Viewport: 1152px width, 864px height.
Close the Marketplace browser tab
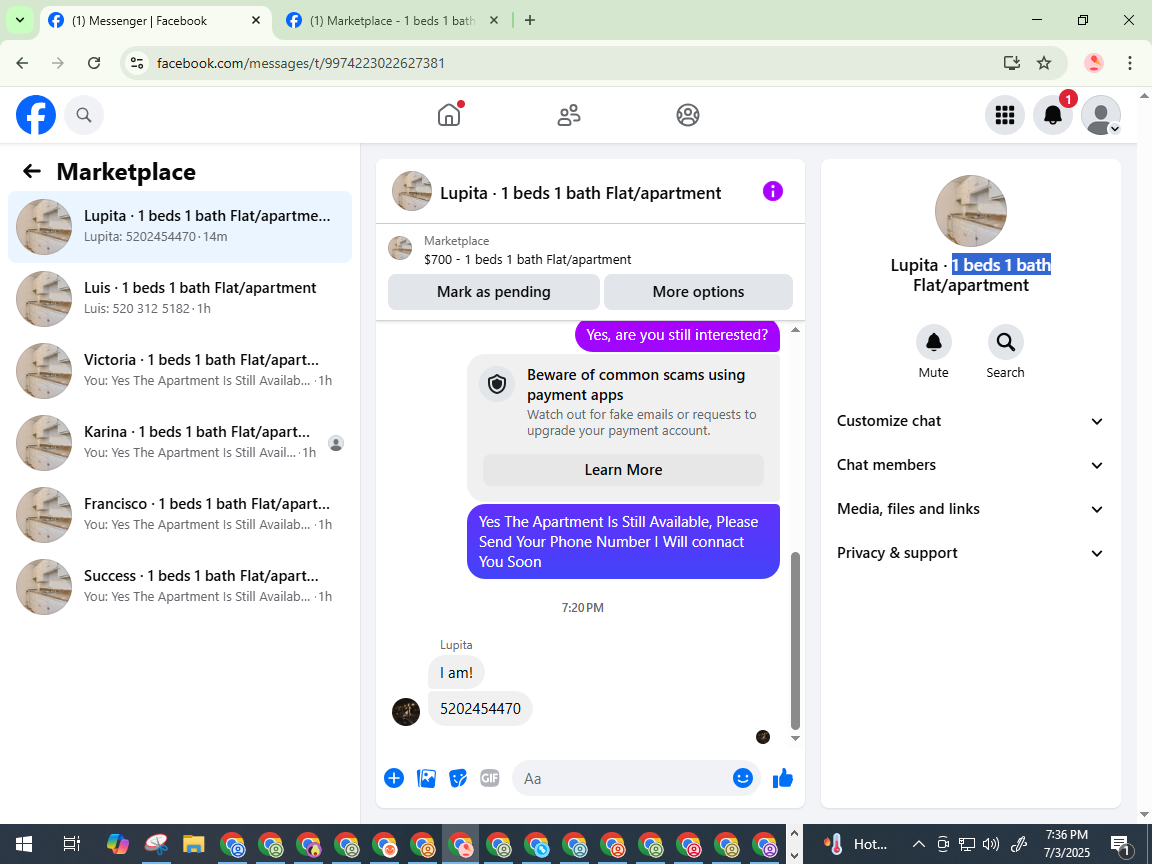tap(494, 21)
